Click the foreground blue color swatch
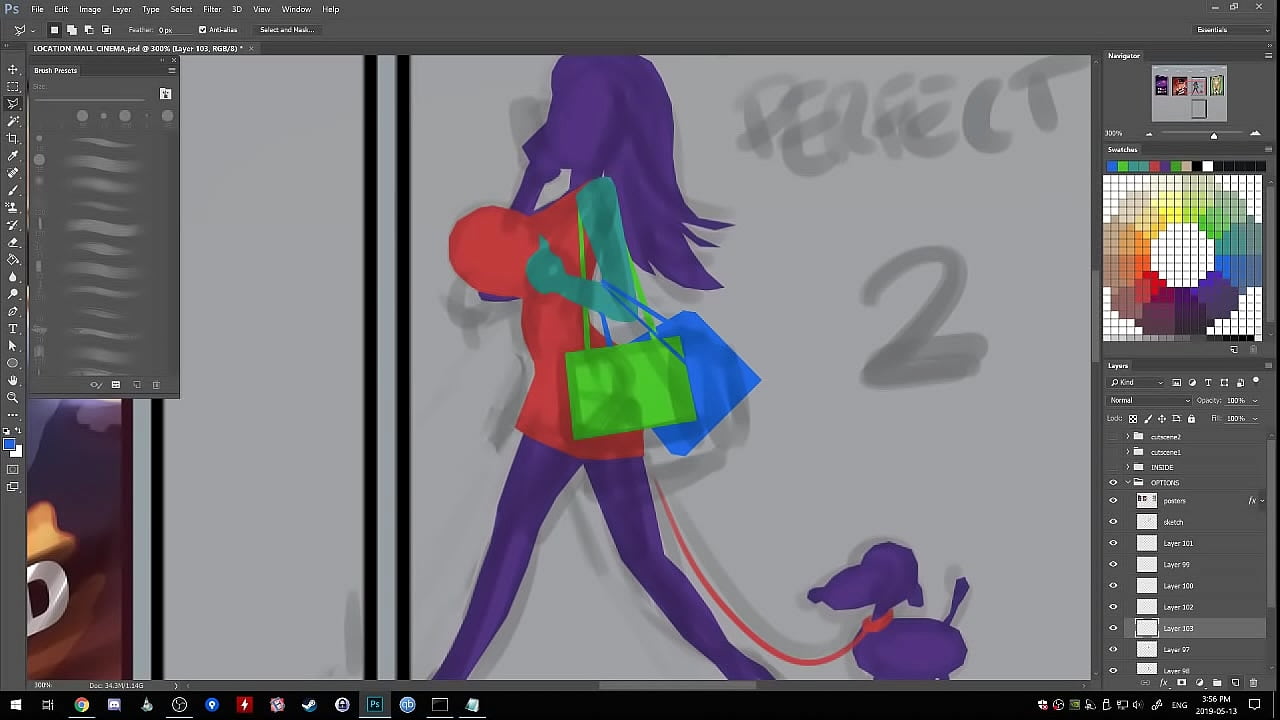 tap(9, 445)
